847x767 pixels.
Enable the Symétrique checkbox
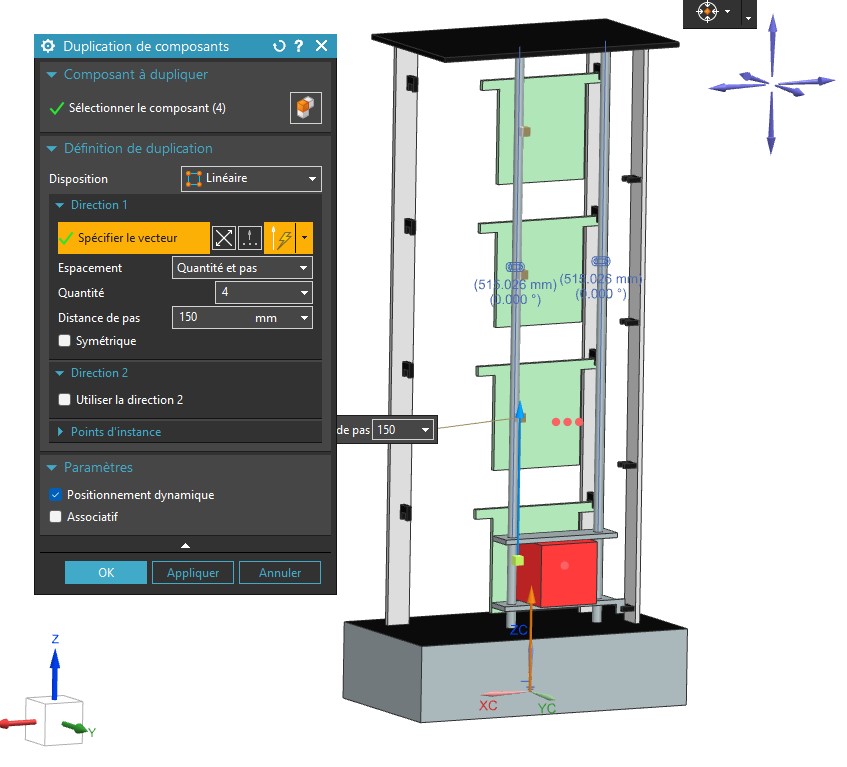tap(65, 341)
